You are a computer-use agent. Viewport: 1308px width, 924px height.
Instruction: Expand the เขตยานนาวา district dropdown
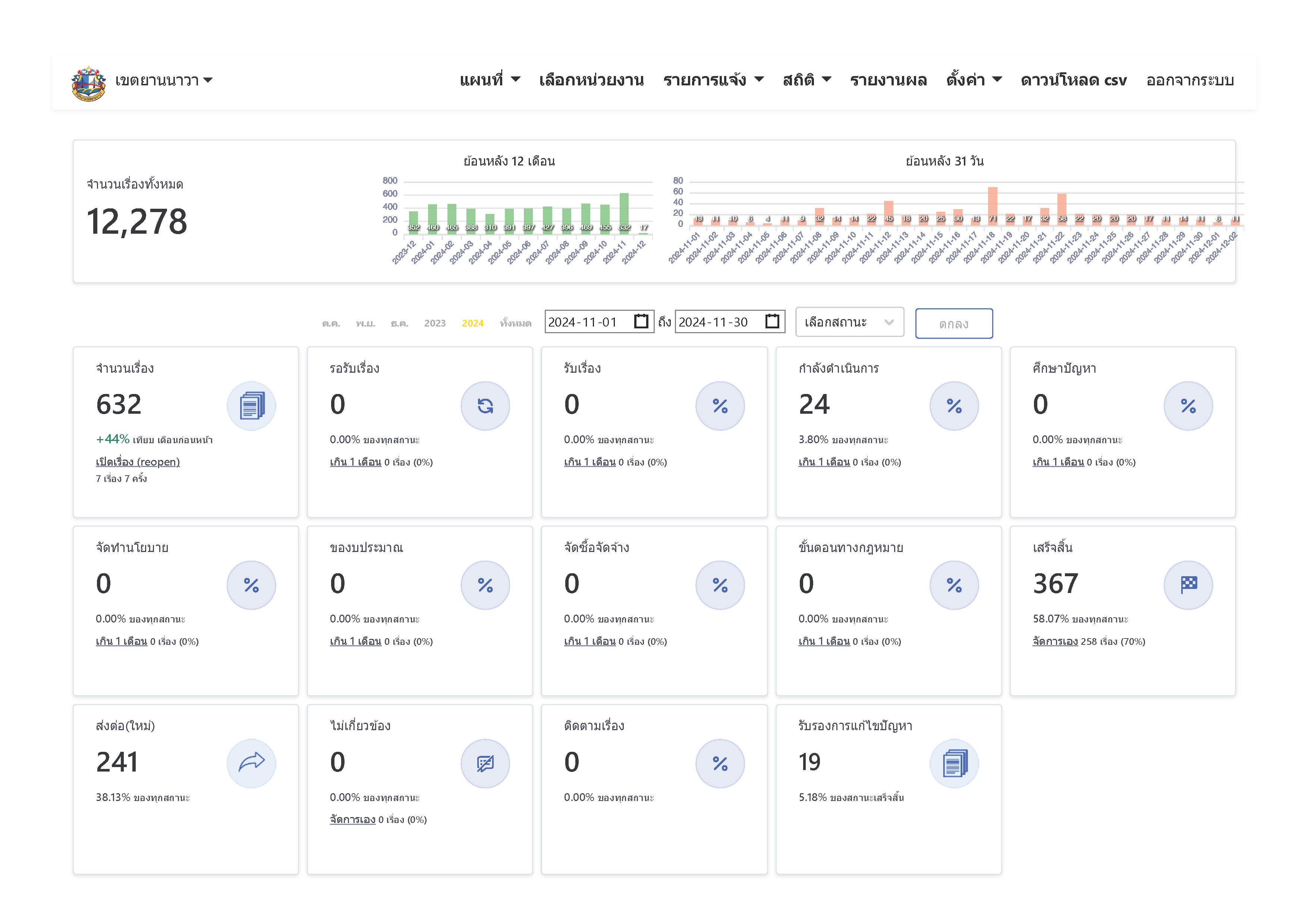(x=163, y=80)
